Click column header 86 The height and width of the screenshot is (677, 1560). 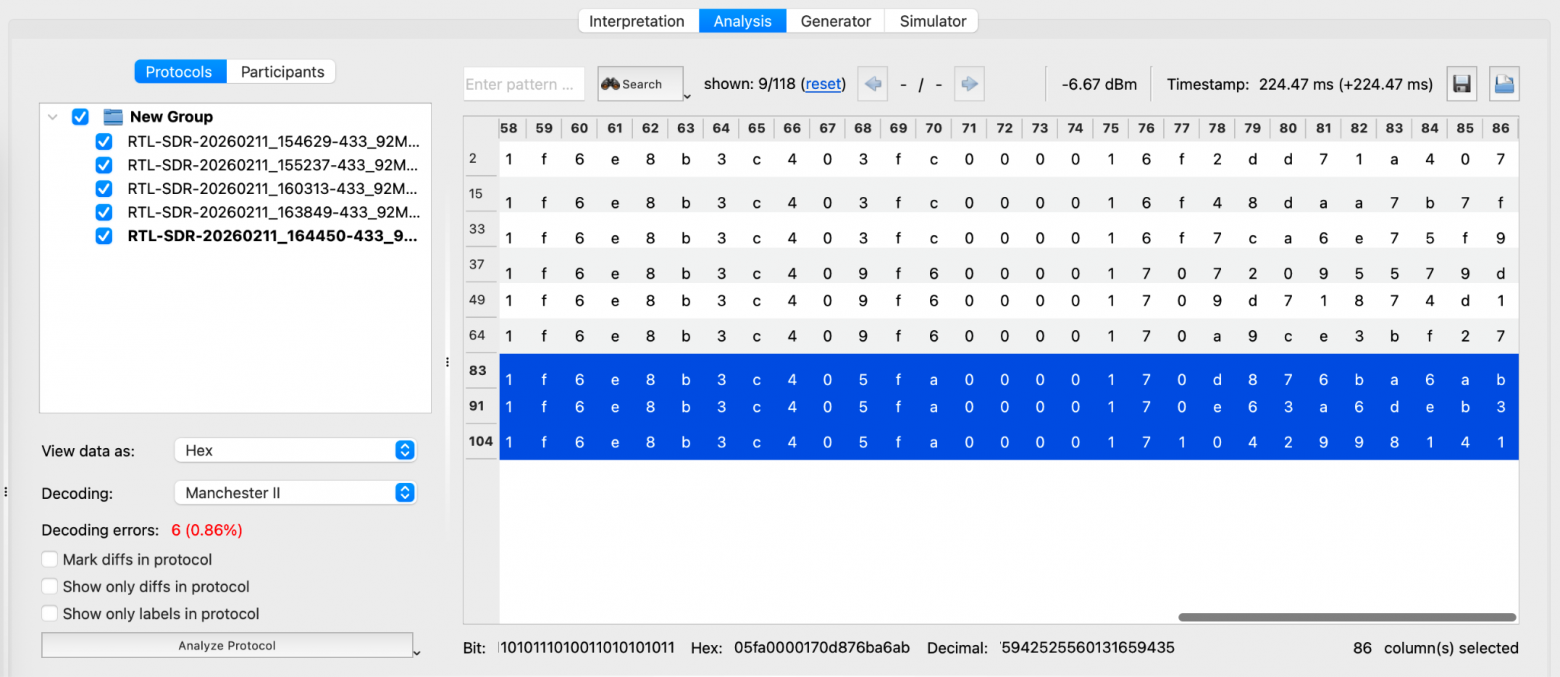(x=1501, y=128)
